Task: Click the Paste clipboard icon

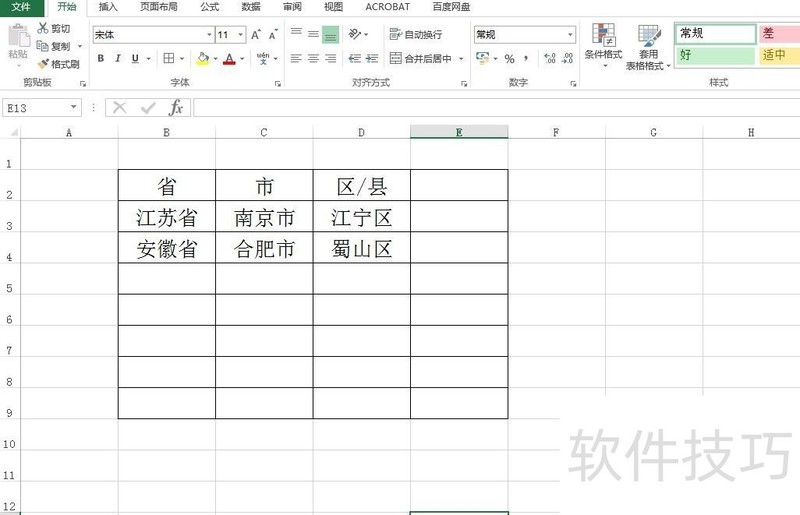Action: [x=18, y=36]
